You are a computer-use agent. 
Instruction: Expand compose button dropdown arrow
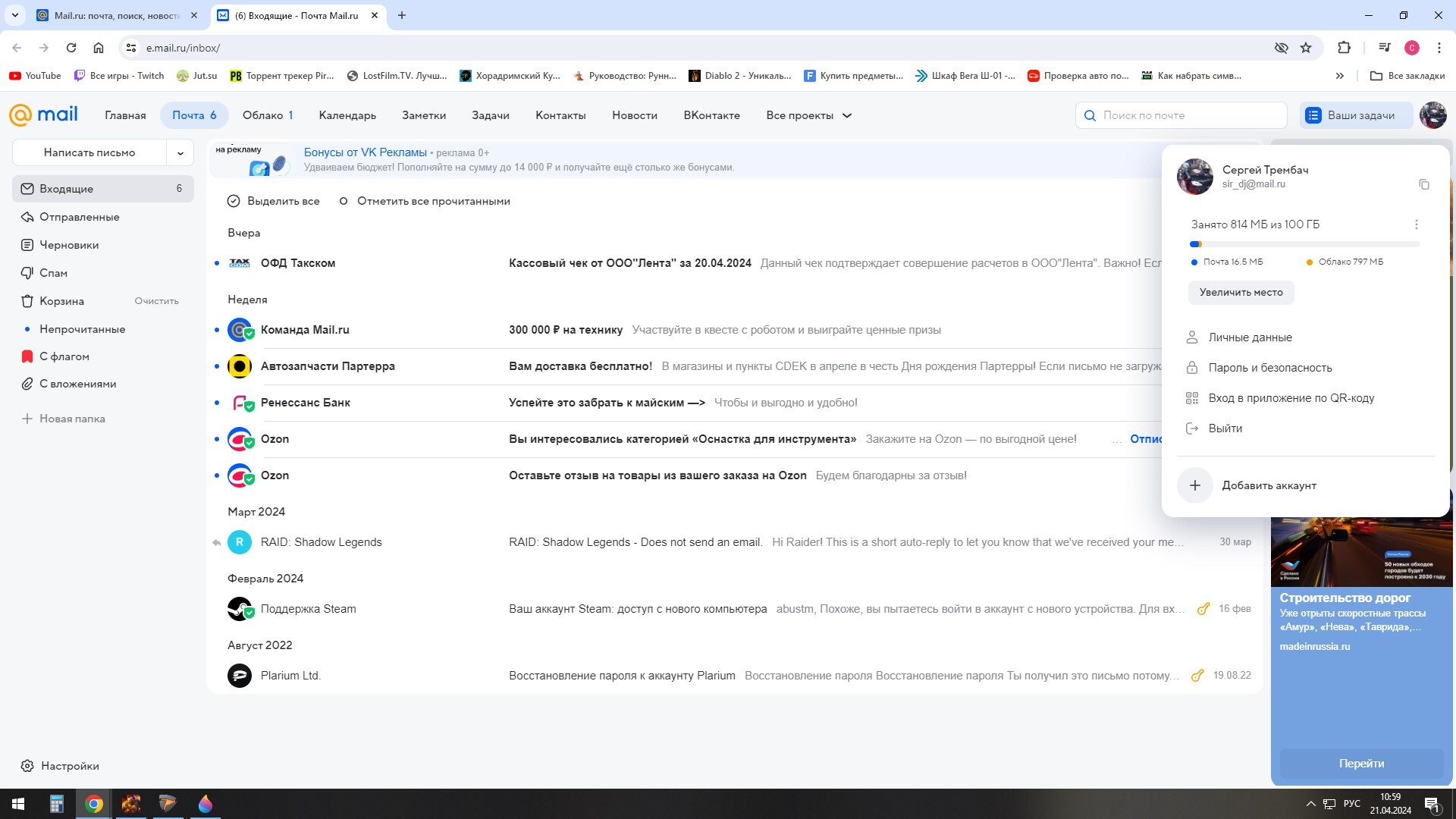click(x=180, y=152)
